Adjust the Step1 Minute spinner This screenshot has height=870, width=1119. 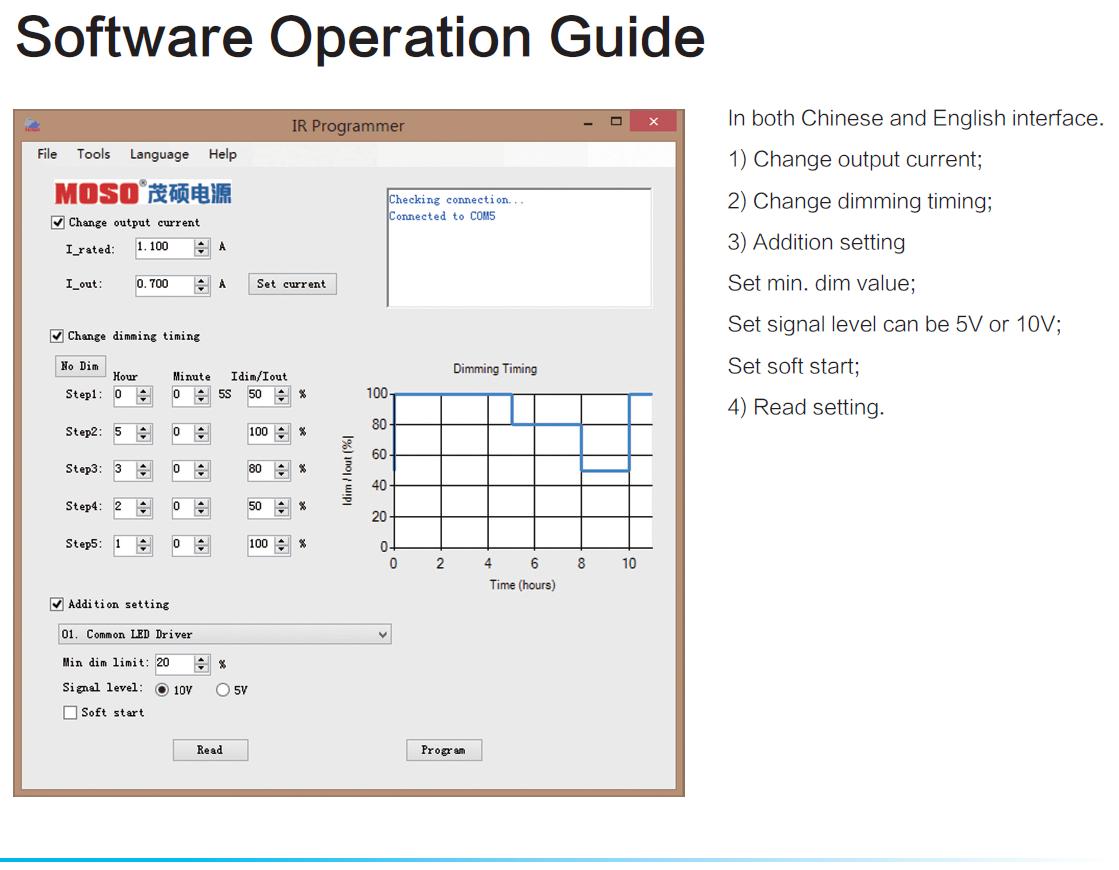(x=202, y=395)
